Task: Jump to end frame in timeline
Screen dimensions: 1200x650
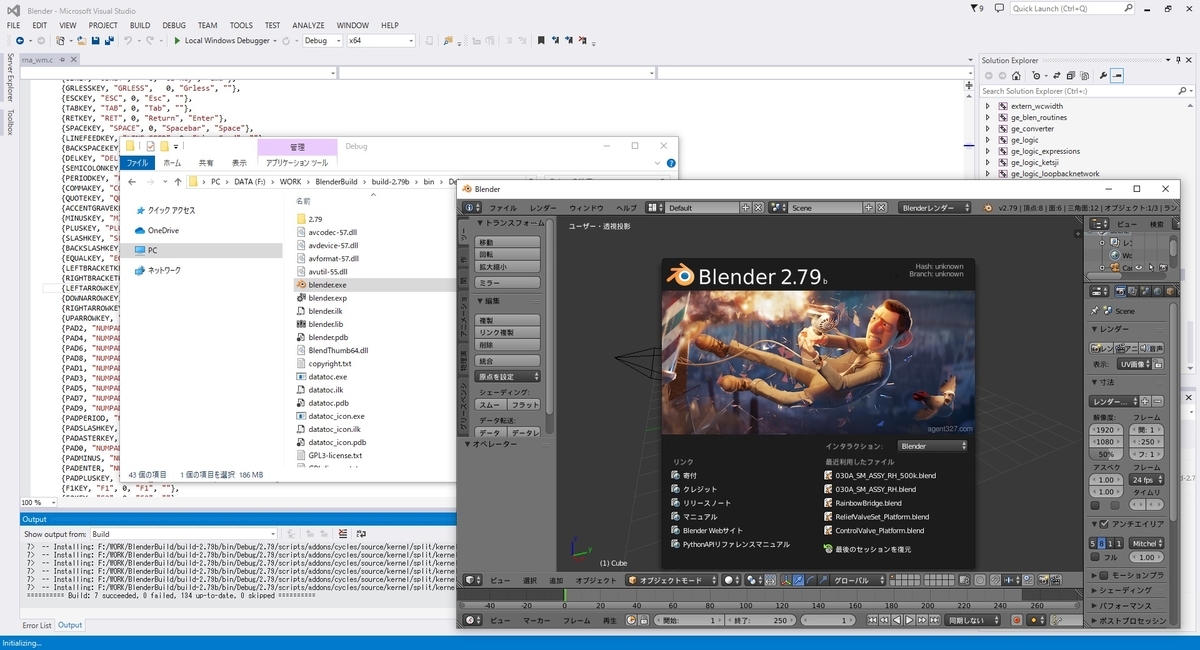Action: (934, 620)
